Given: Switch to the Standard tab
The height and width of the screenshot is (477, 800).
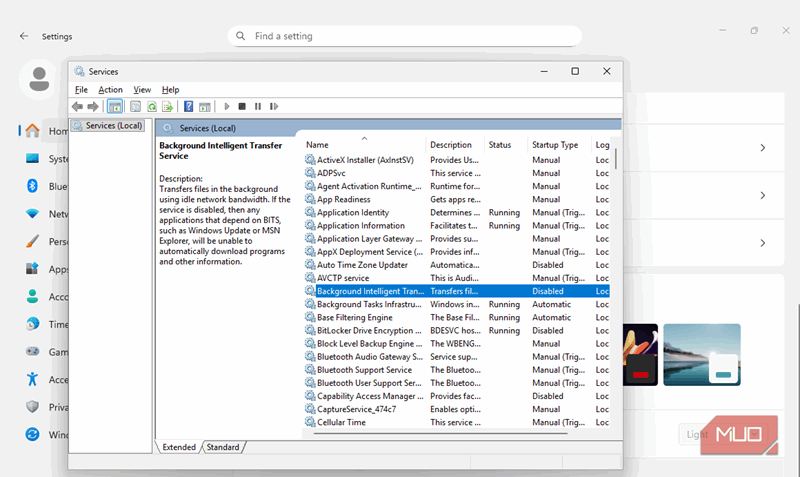Looking at the screenshot, I should click(222, 447).
